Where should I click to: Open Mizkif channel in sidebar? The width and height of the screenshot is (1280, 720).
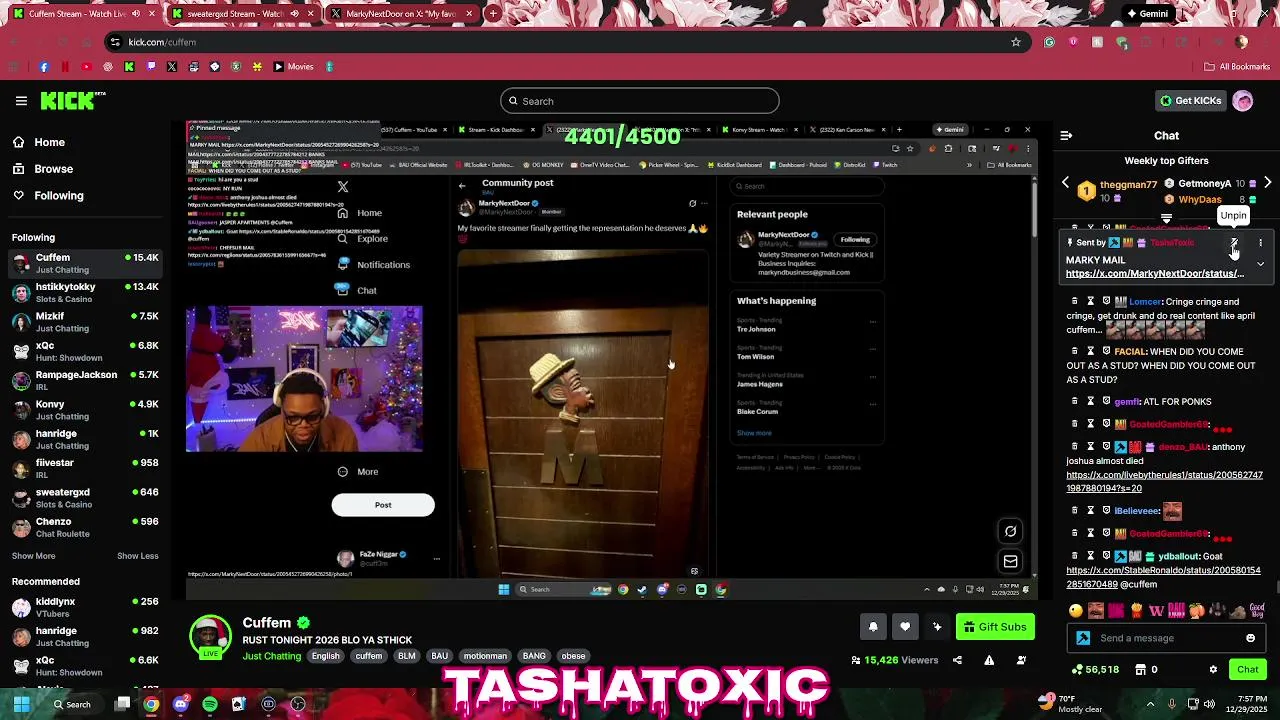[x=84, y=322]
